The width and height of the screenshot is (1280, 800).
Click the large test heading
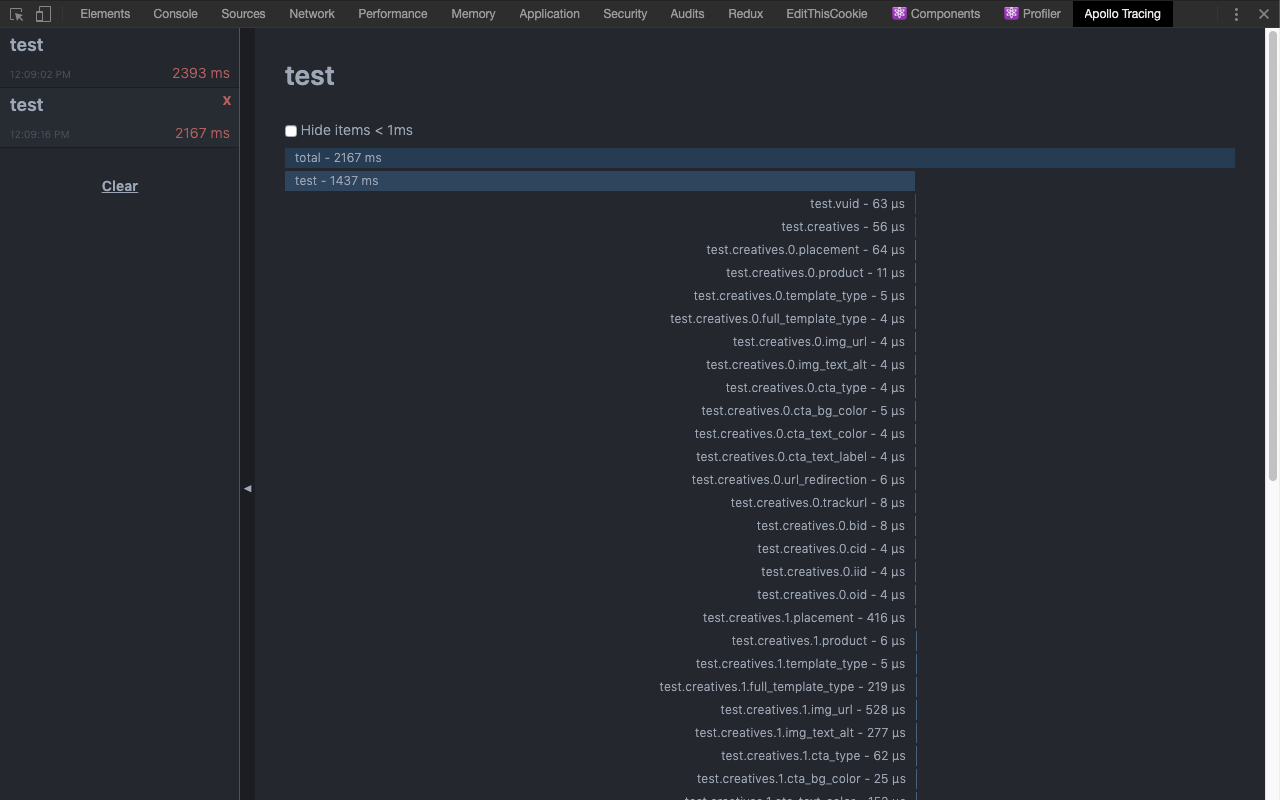pos(310,76)
